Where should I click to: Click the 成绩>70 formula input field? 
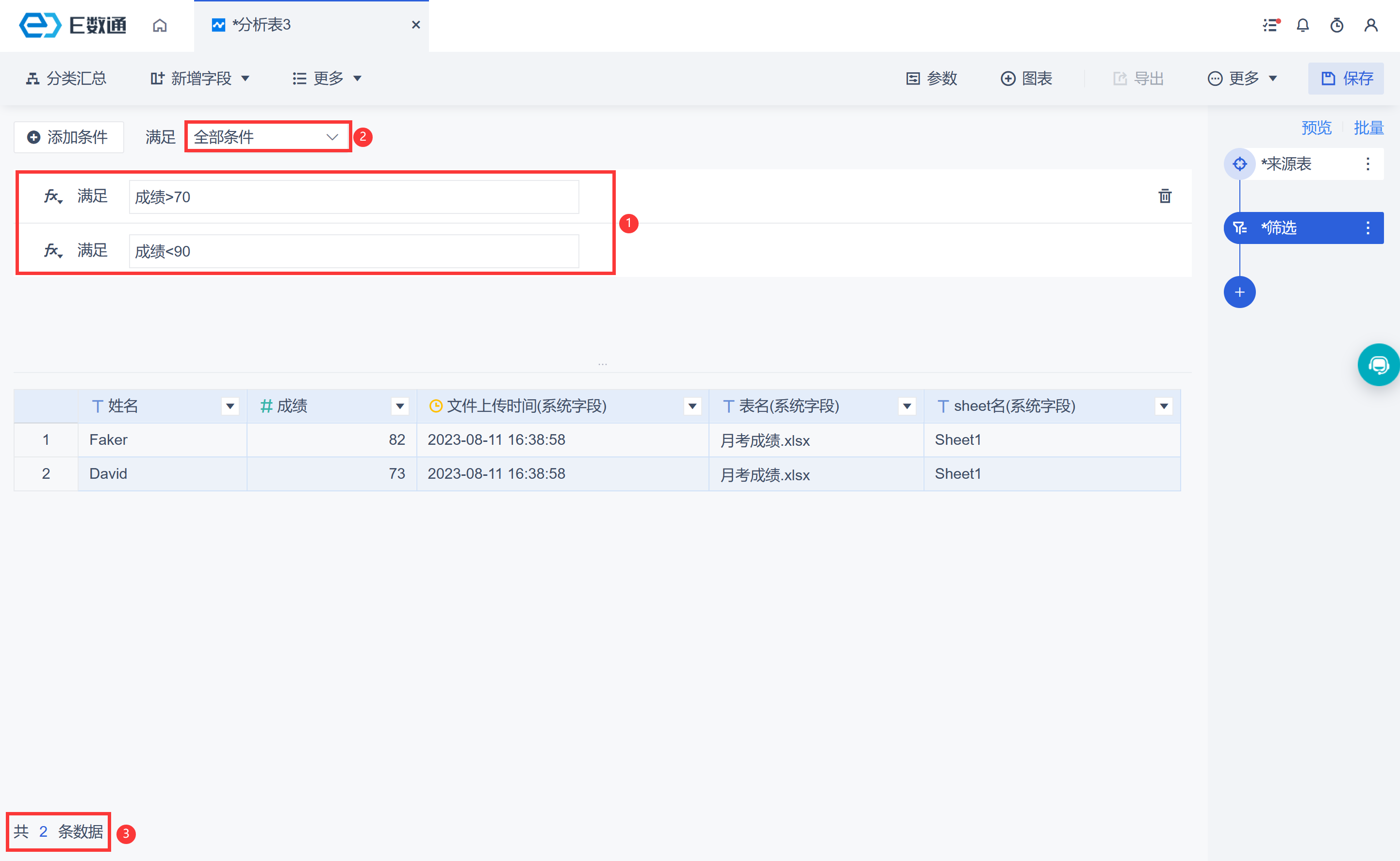pyautogui.click(x=353, y=197)
